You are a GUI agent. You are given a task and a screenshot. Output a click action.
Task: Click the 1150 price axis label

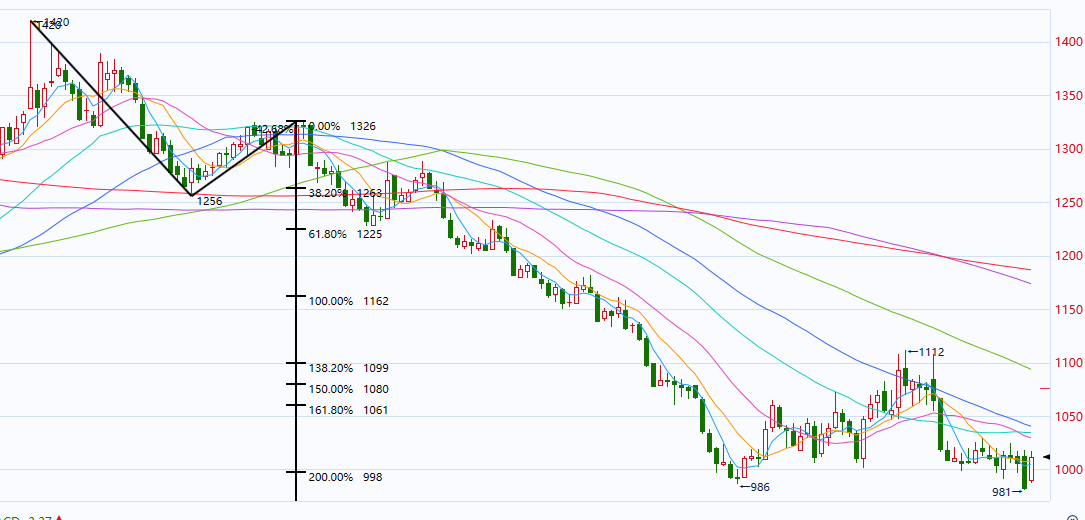pos(1067,310)
